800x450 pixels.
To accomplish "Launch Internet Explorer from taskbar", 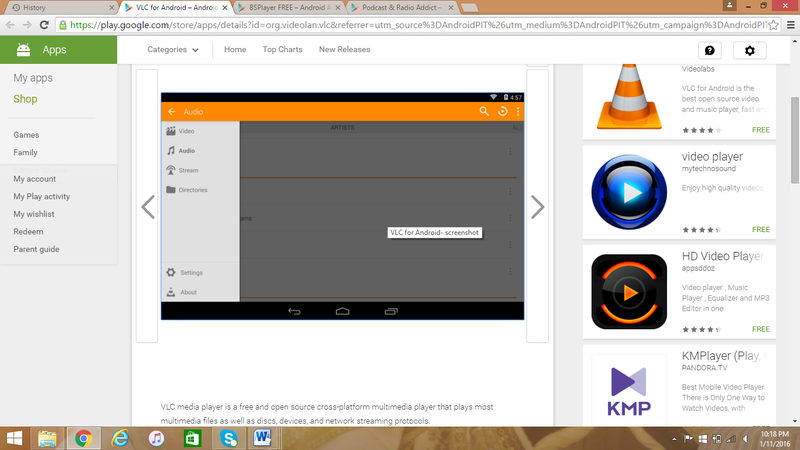I will coord(120,438).
